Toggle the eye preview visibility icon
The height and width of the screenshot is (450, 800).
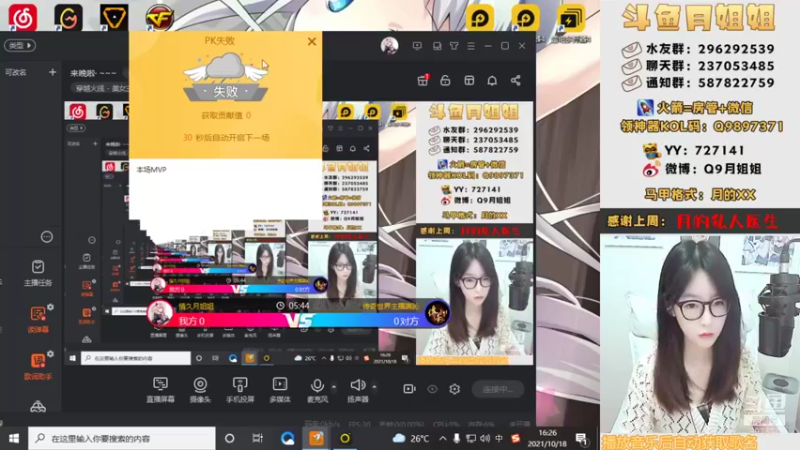click(x=432, y=389)
